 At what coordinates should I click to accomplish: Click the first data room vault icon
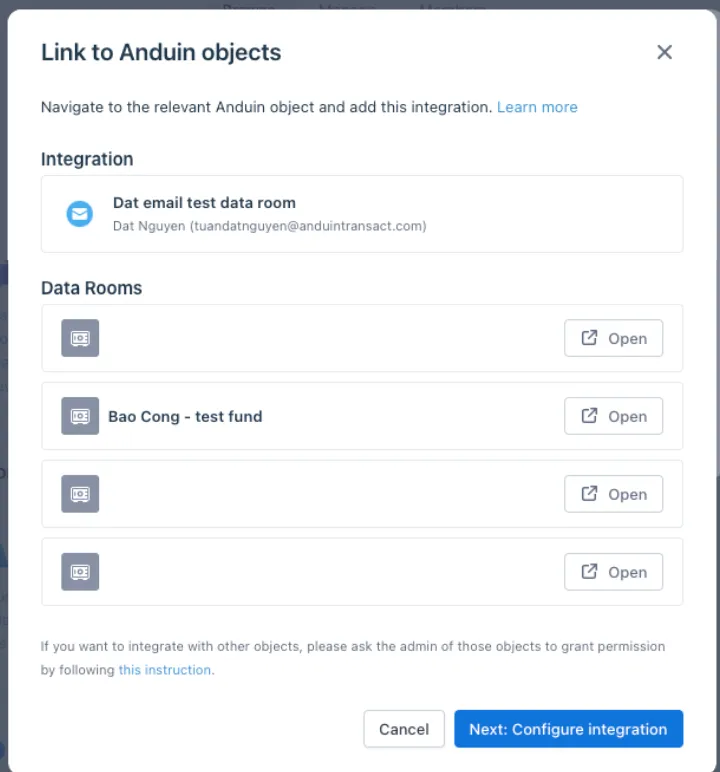tap(80, 338)
